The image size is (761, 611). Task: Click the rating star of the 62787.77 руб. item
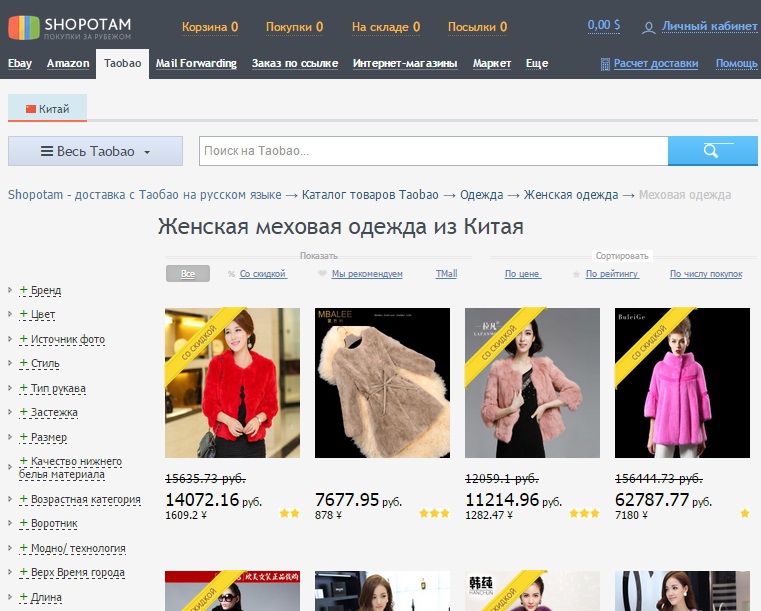click(745, 513)
